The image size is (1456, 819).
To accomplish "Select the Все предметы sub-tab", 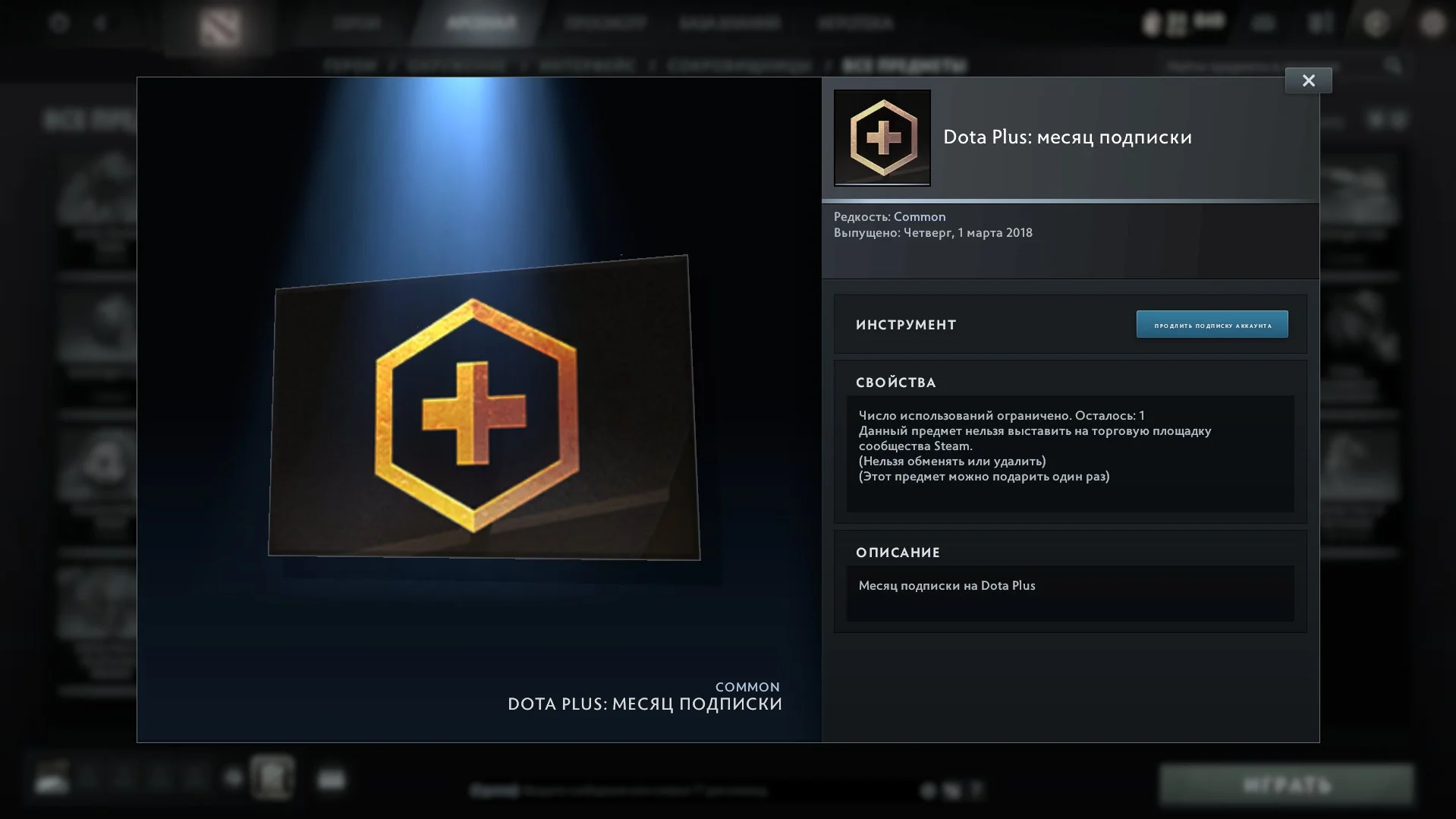I will 904,66.
